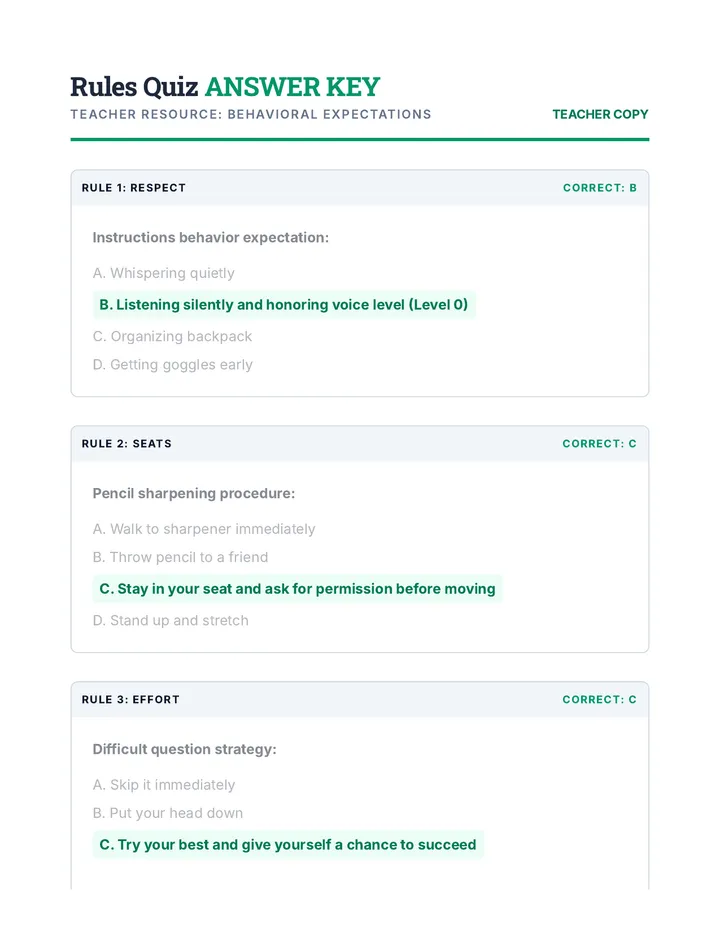Select option A Walk to sharpener immediately
The width and height of the screenshot is (720, 932).
[x=204, y=529]
